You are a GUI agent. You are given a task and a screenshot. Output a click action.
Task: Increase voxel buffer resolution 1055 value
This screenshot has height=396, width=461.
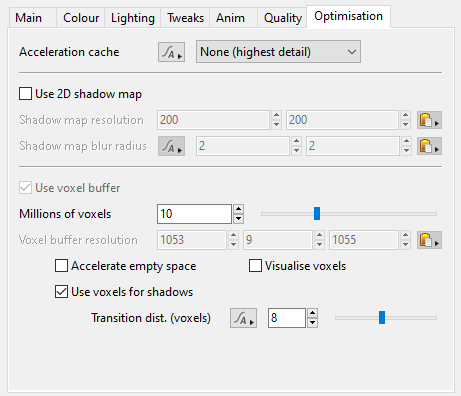(x=405, y=235)
